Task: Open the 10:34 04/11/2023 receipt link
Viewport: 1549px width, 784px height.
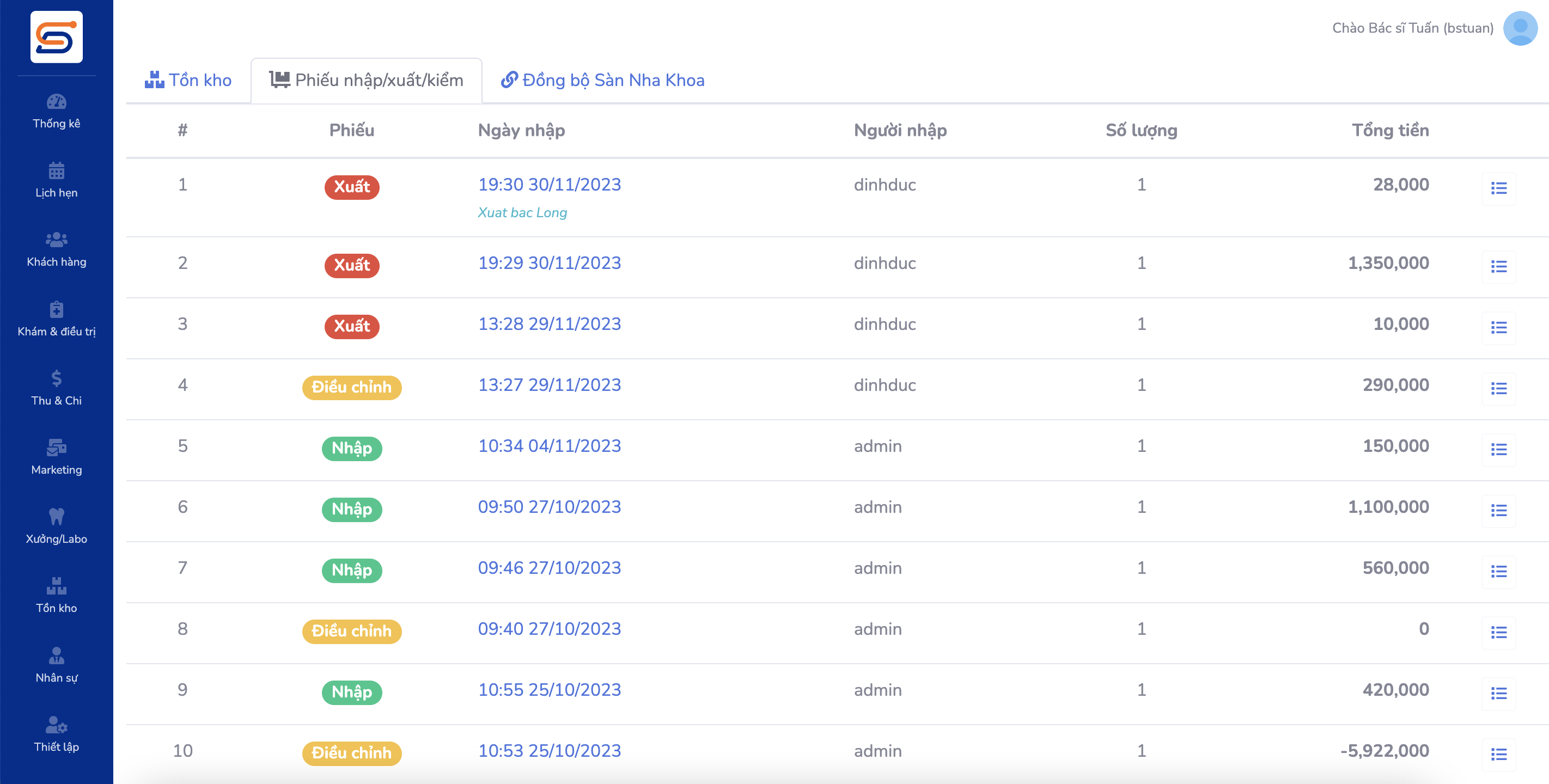Action: 549,446
